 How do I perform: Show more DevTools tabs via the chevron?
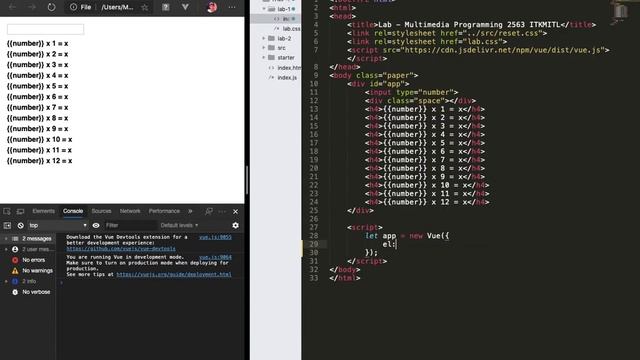190,211
